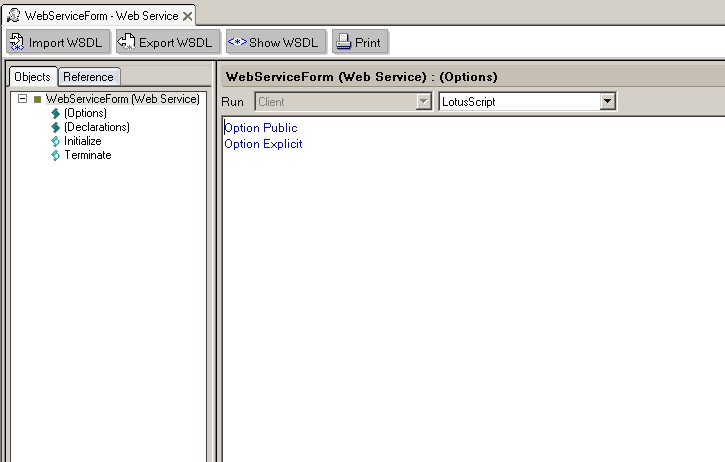Select (Options) in the object tree
This screenshot has height=462, width=725.
point(86,113)
